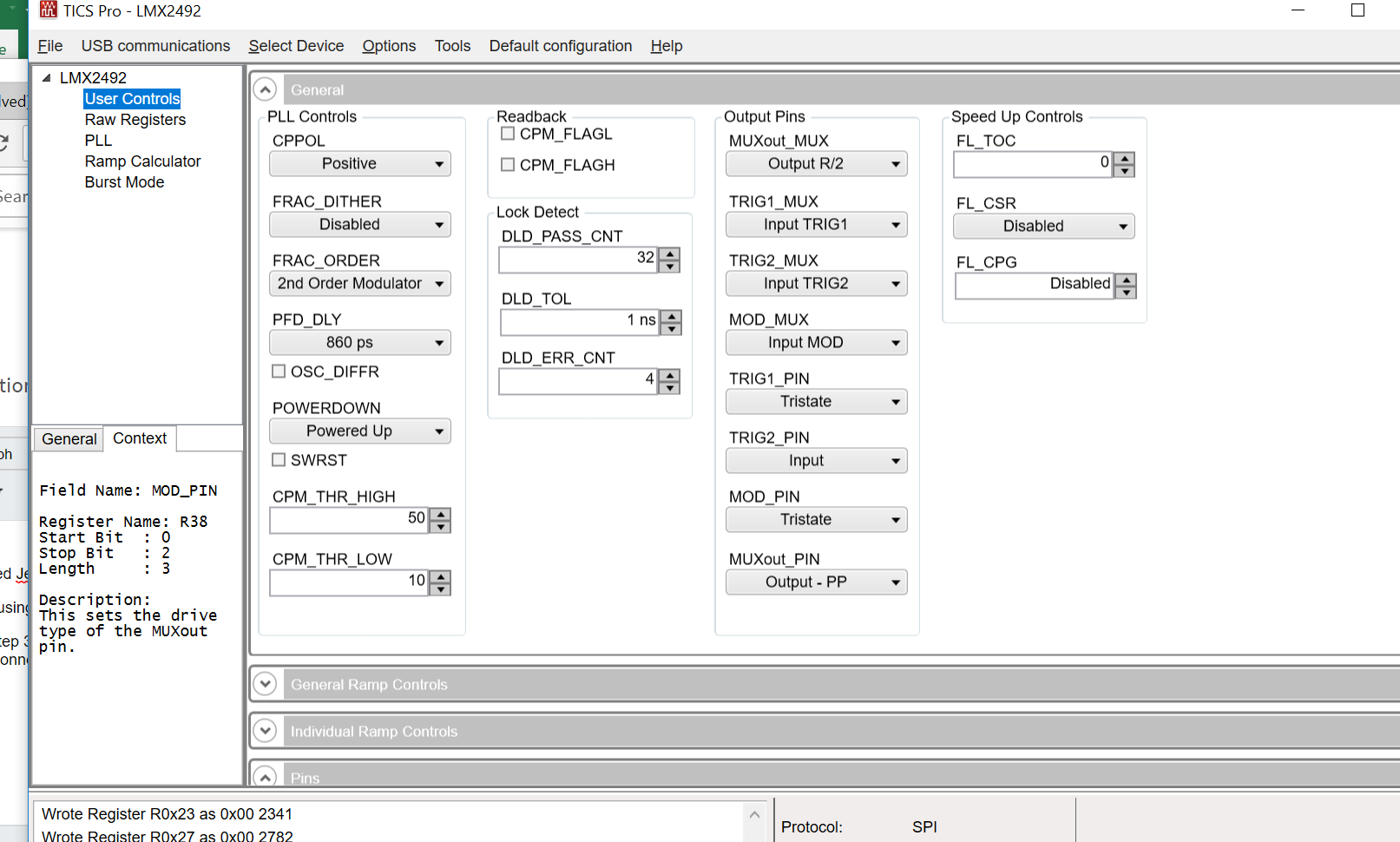Expand the General Ramp Controls section

(265, 684)
